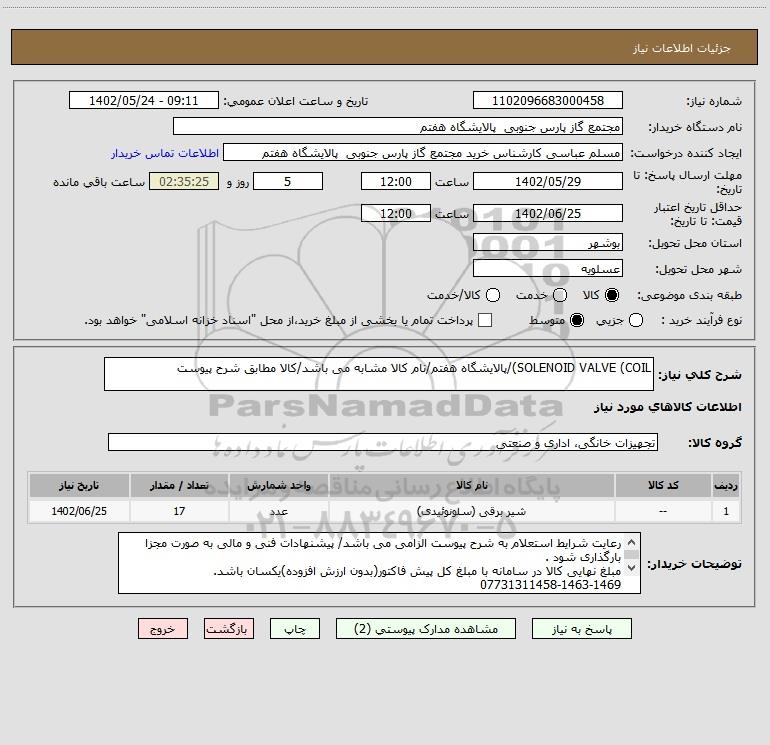This screenshot has height=745, width=770.
Task: Click the چاپ print button
Action: [x=295, y=629]
